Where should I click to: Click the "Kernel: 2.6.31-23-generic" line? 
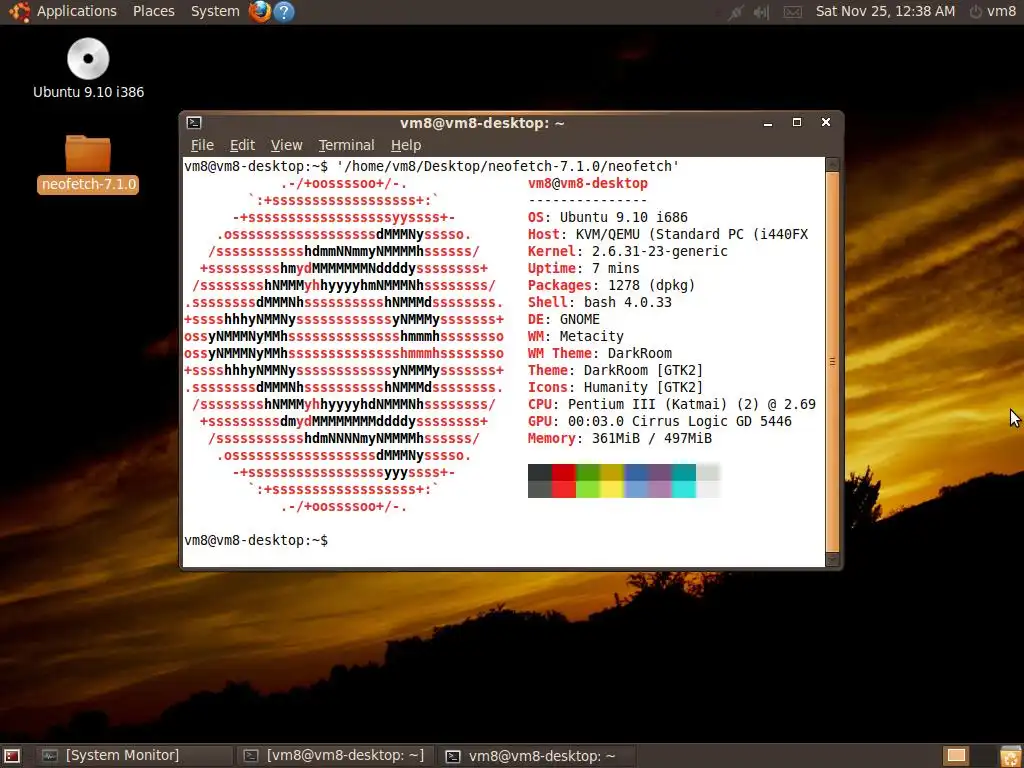tap(628, 251)
